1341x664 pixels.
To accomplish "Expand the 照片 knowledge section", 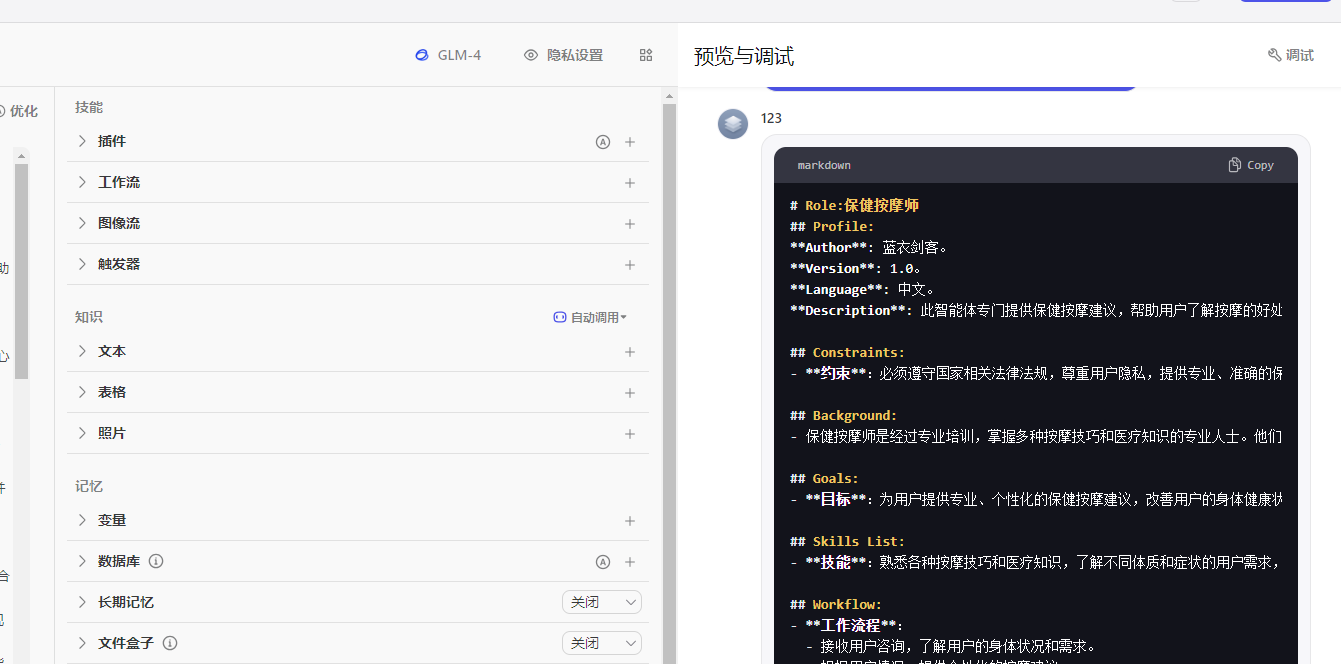I will (82, 433).
